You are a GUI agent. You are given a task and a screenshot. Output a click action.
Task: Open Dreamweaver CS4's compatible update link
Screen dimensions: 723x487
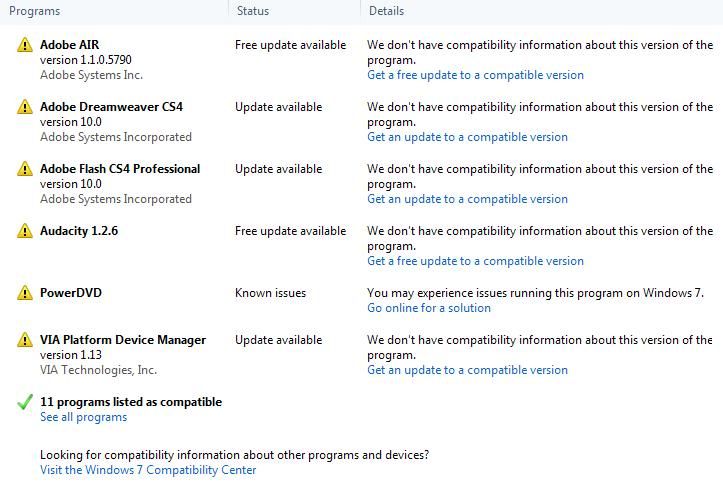[x=467, y=137]
